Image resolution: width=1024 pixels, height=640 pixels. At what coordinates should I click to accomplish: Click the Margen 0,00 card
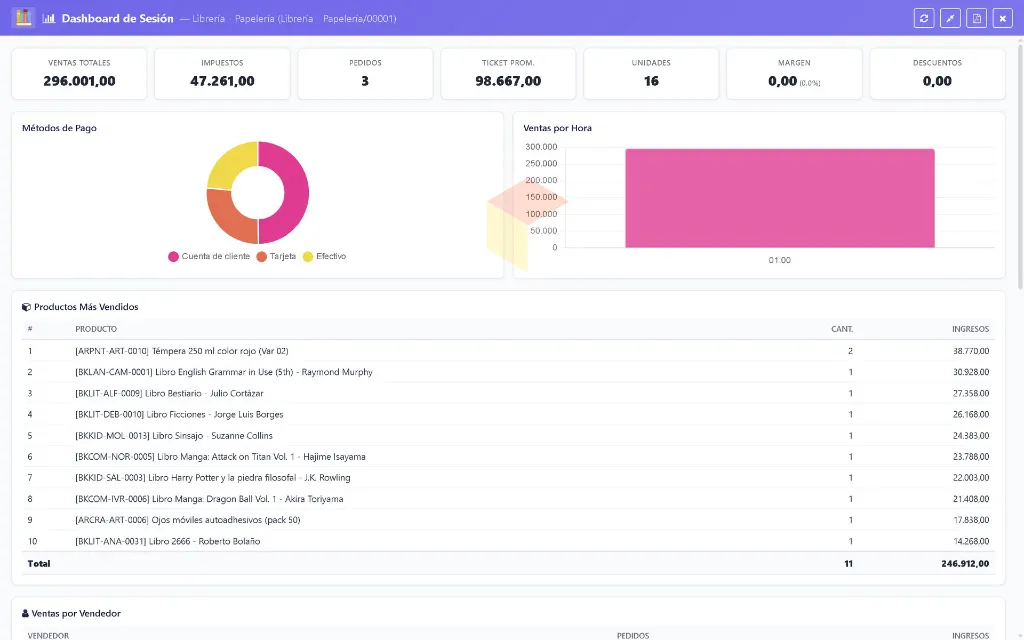click(794, 74)
